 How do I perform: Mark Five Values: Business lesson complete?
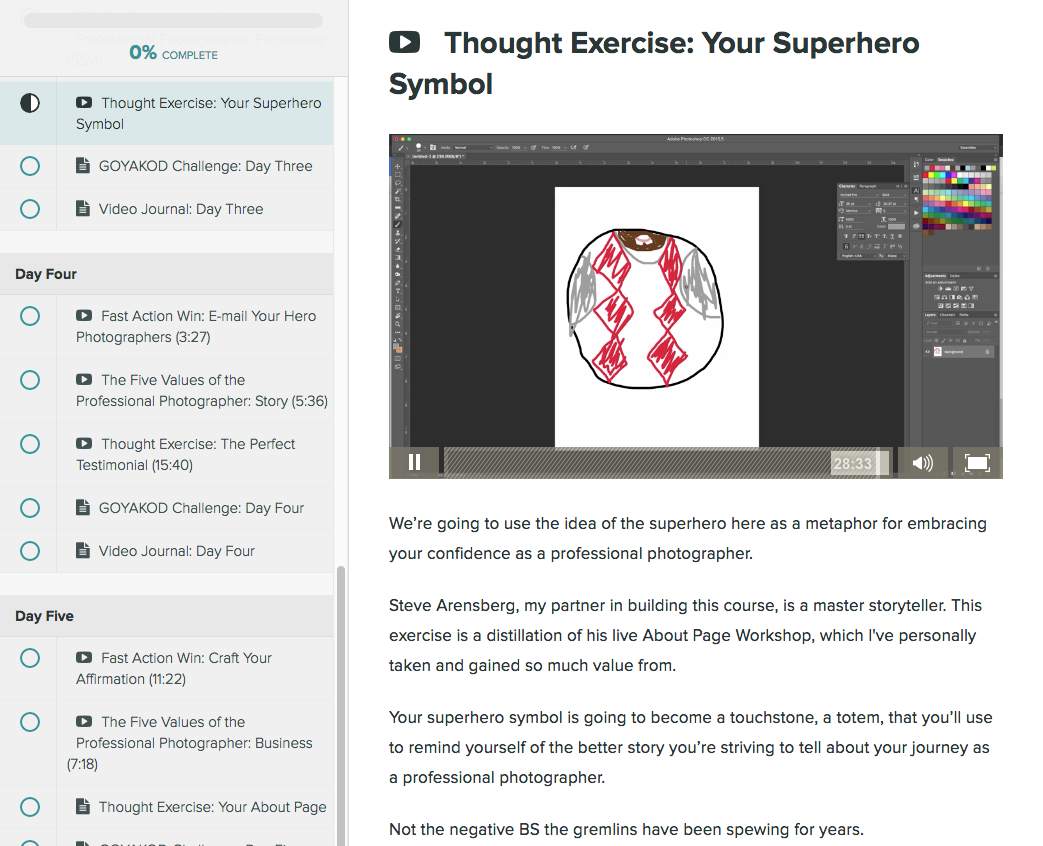30,722
